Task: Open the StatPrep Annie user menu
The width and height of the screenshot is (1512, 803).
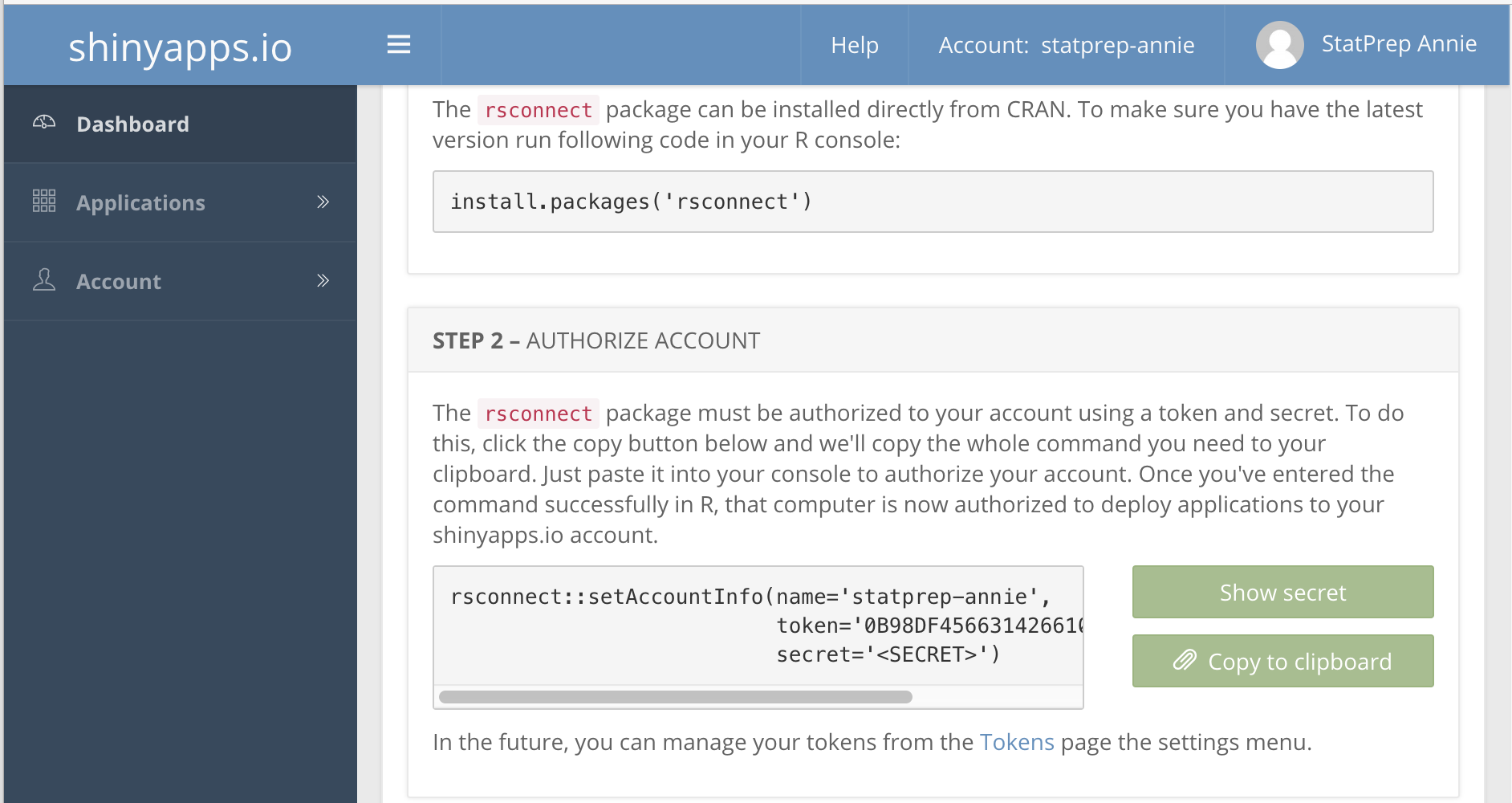Action: pyautogui.click(x=1398, y=44)
